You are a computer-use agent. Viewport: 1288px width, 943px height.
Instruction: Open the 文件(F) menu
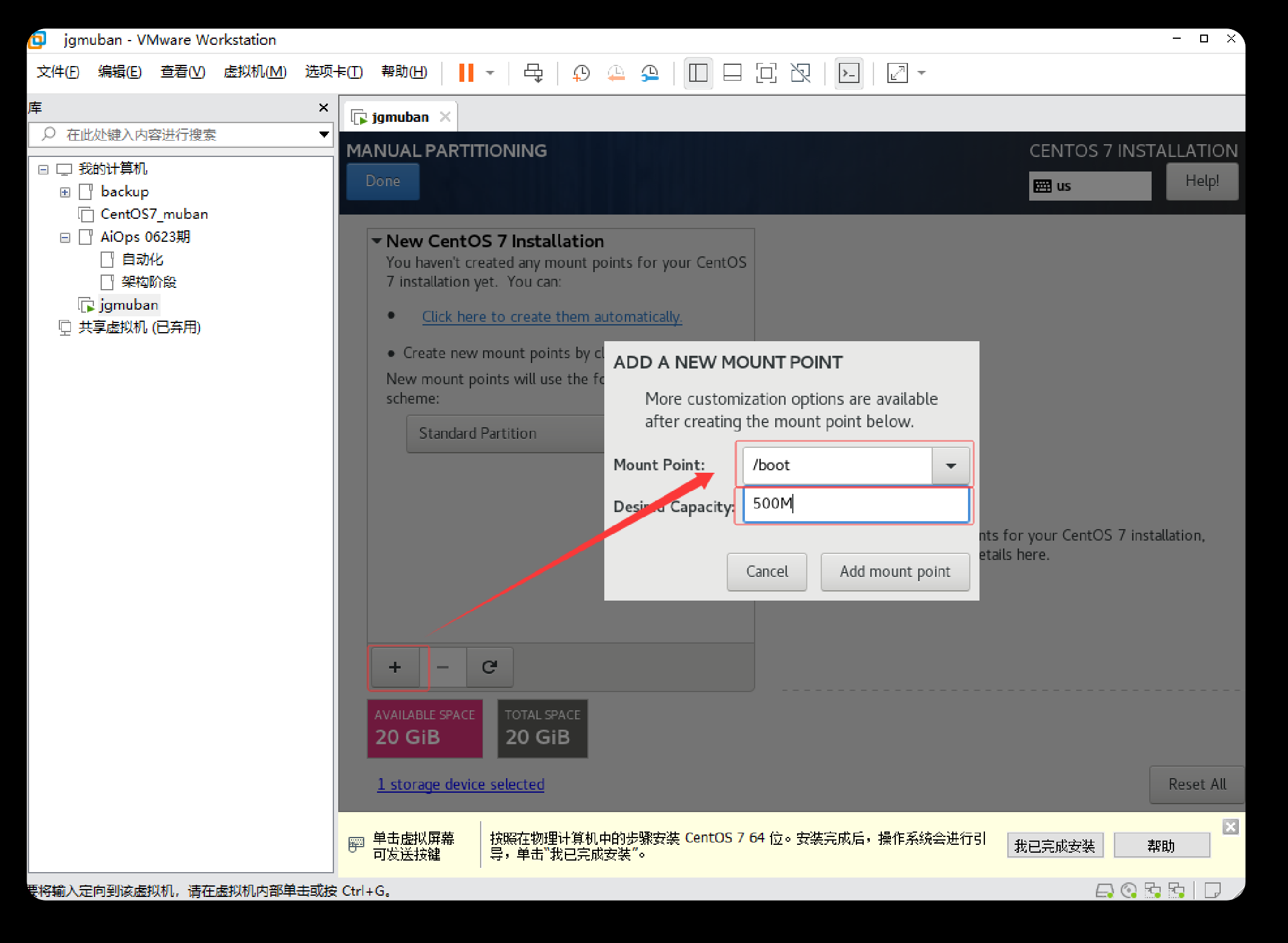tap(58, 72)
